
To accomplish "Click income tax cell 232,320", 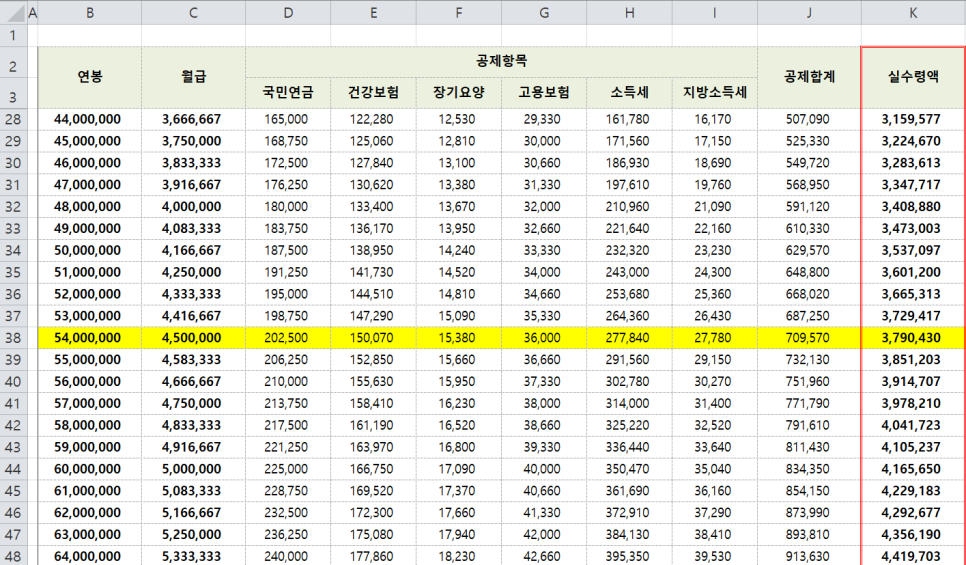I will pos(629,250).
